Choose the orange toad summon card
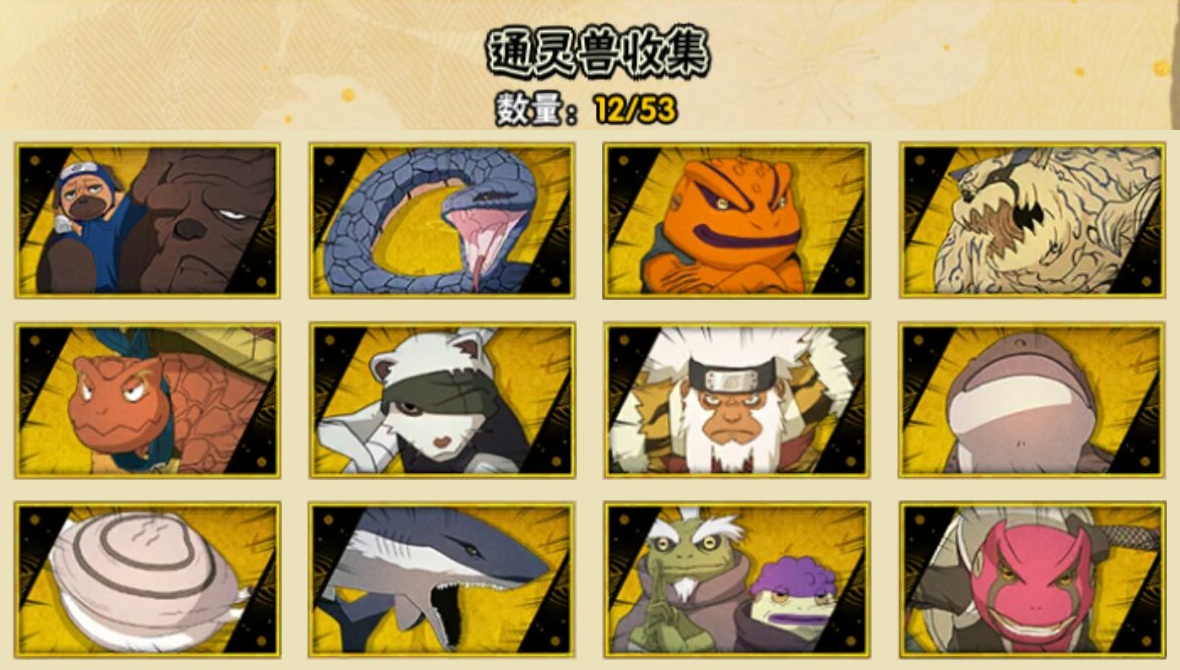 [x=736, y=221]
